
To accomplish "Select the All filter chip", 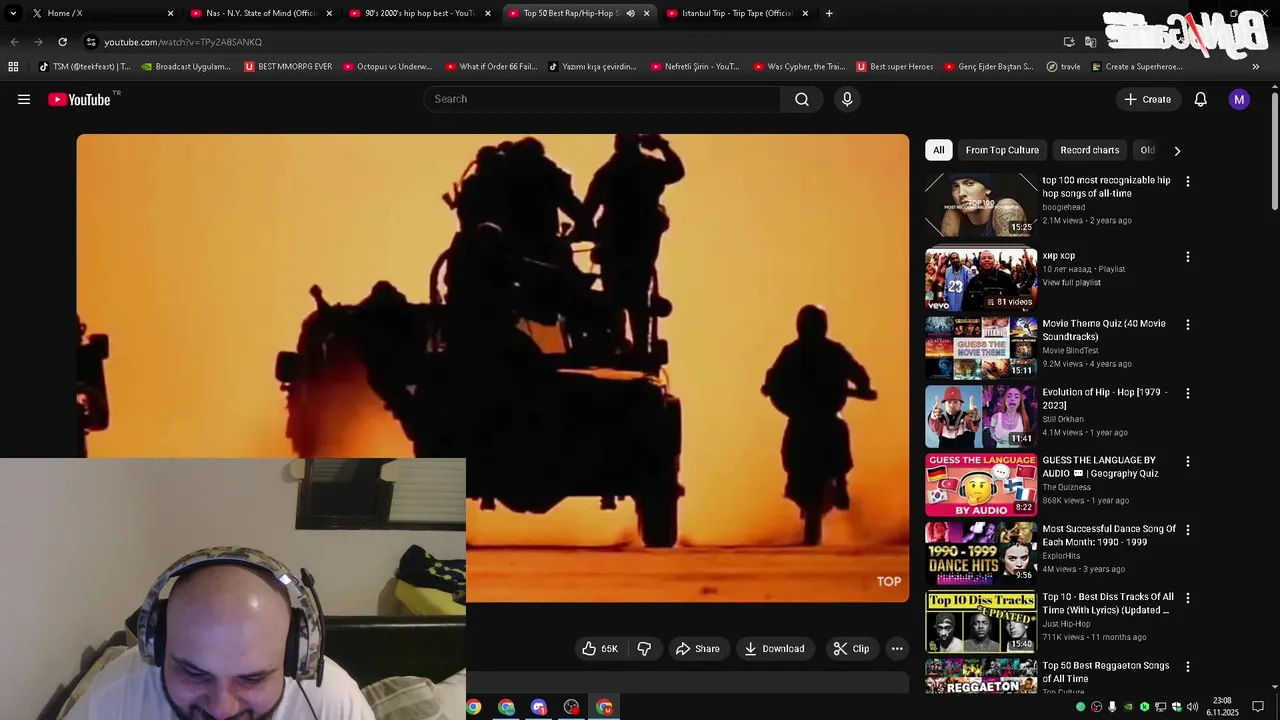I will (938, 150).
